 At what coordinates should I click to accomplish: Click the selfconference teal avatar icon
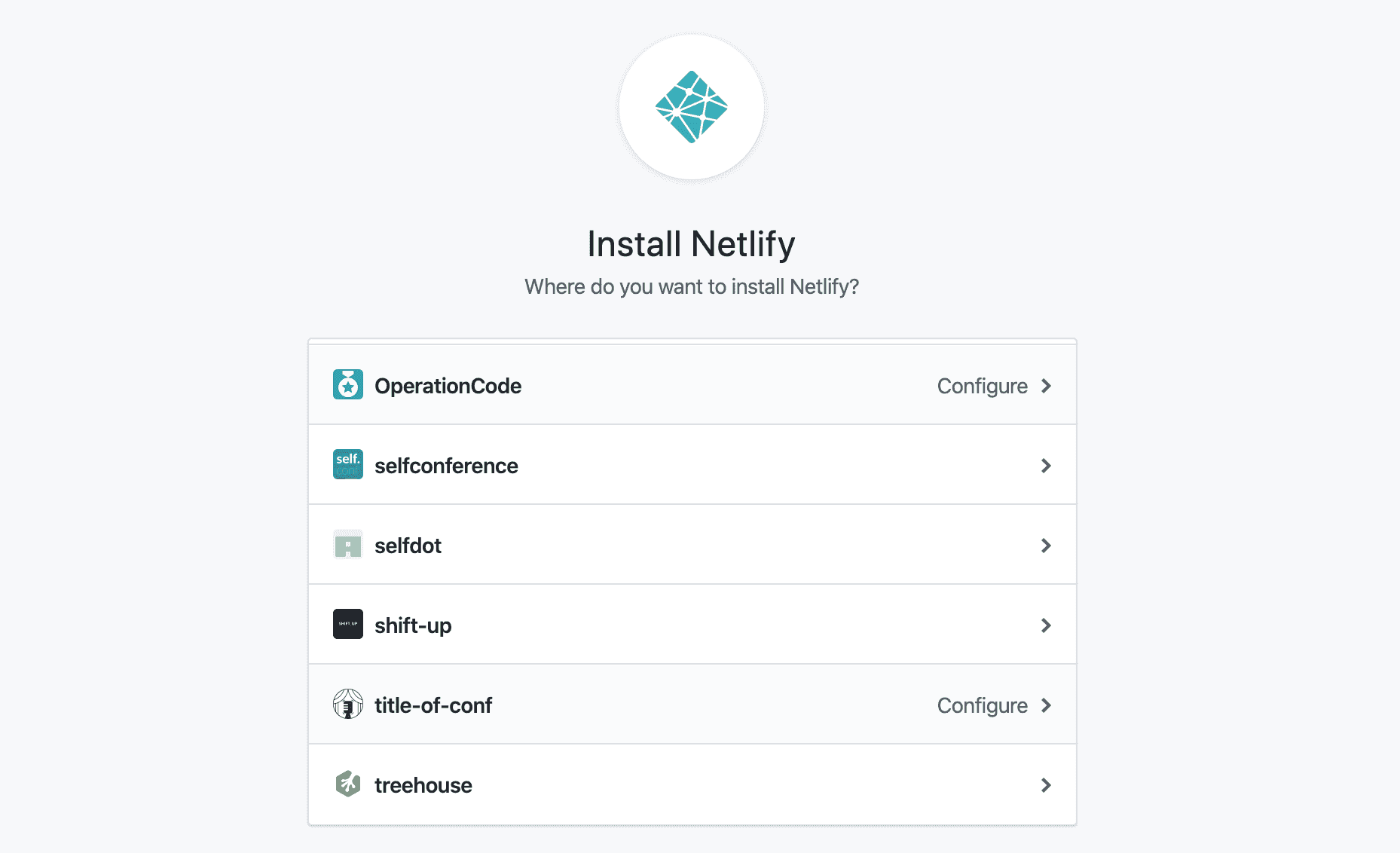tap(348, 465)
